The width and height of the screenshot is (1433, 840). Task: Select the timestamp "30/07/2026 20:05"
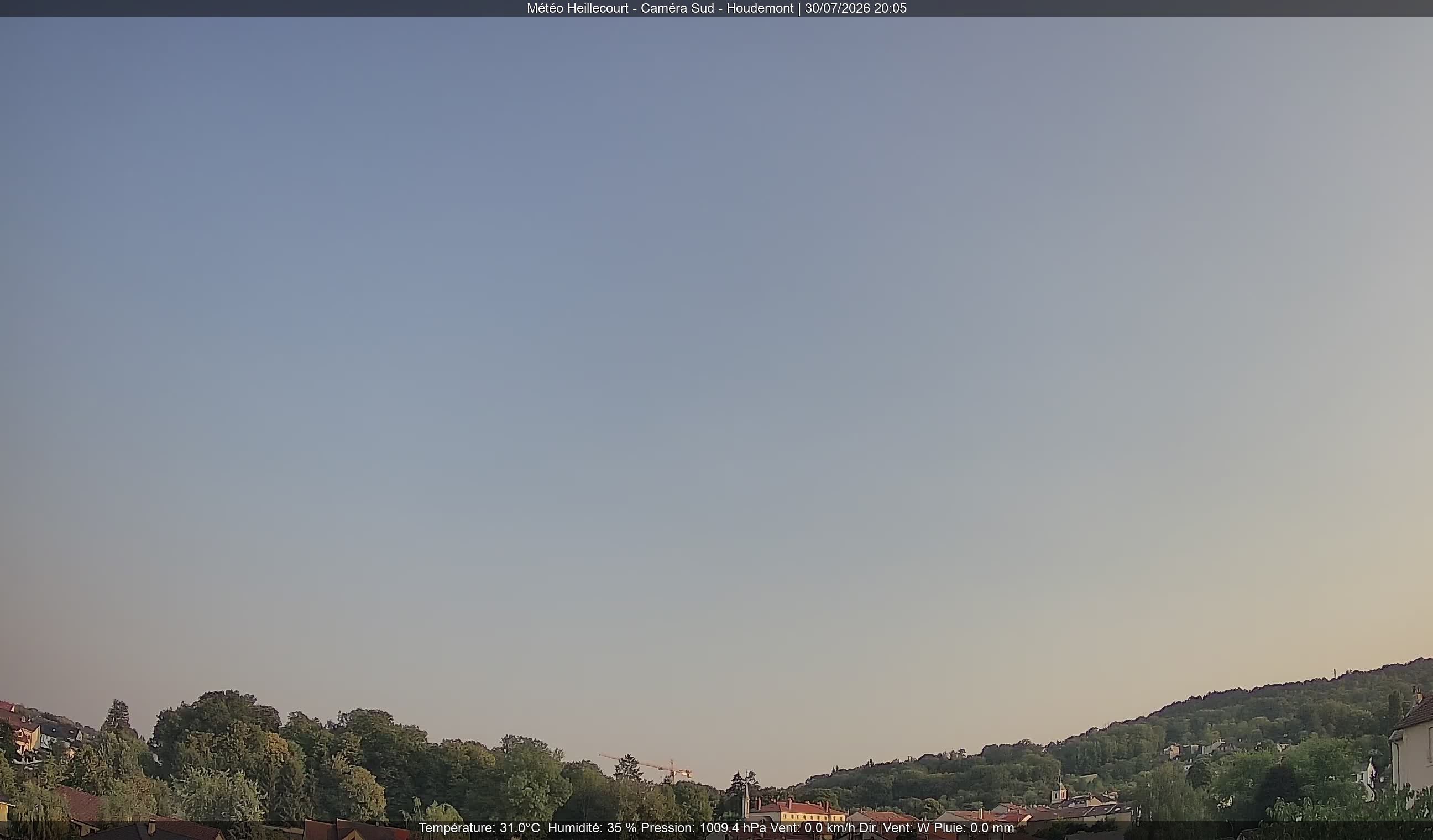click(855, 8)
